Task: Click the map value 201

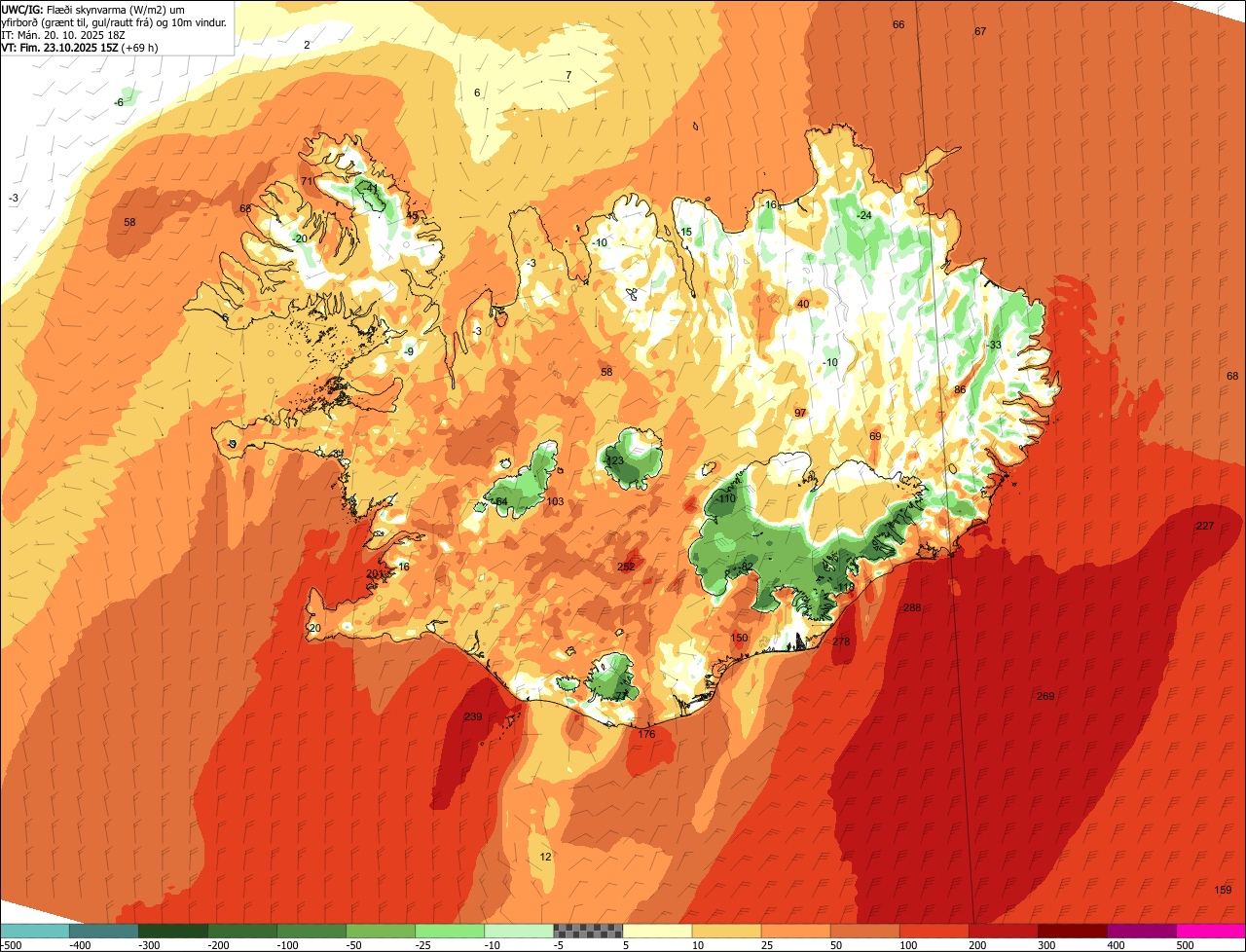Action: click(x=375, y=574)
